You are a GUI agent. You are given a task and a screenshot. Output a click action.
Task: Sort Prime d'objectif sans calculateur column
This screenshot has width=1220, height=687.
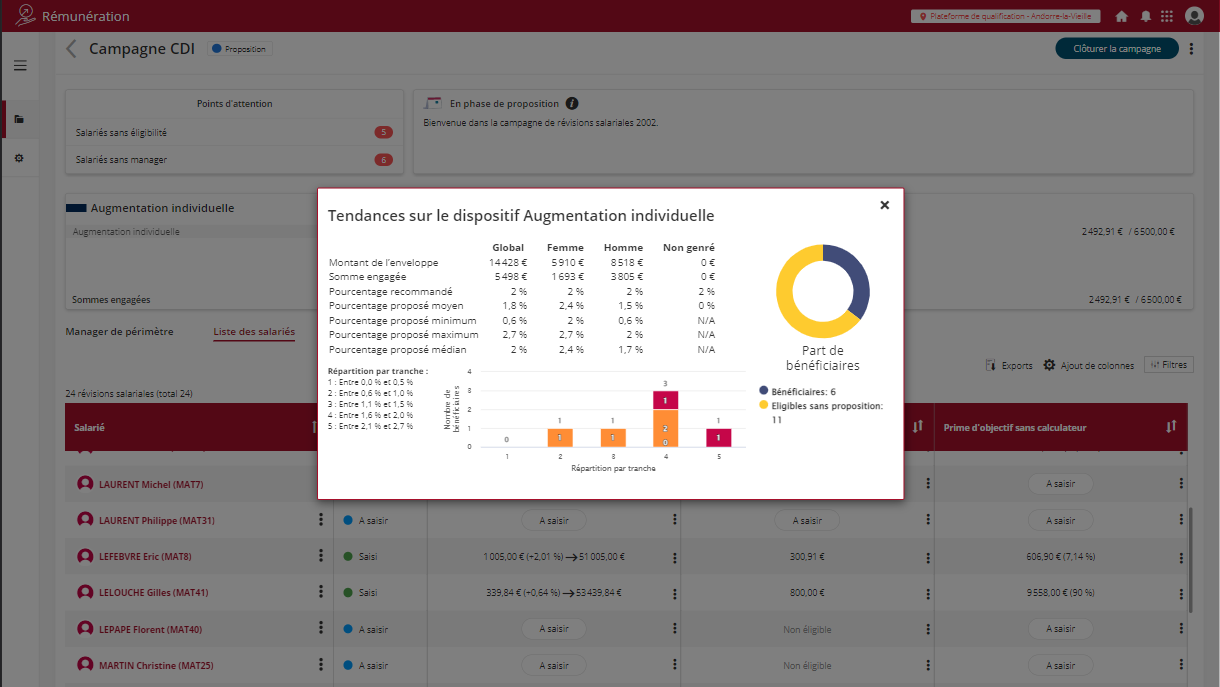point(1171,427)
